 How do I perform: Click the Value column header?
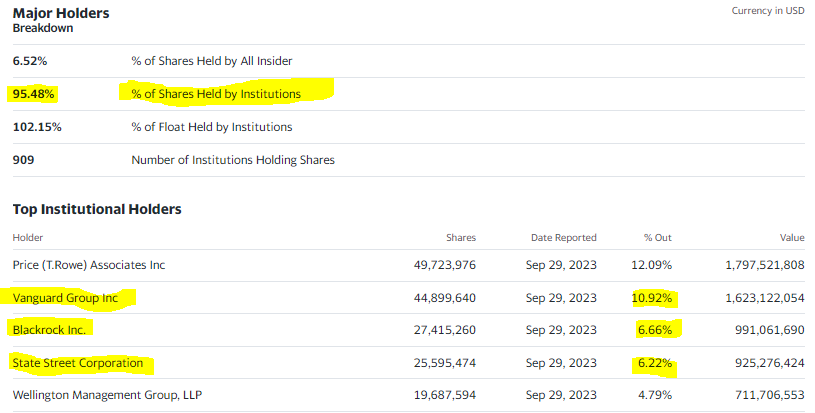click(792, 237)
